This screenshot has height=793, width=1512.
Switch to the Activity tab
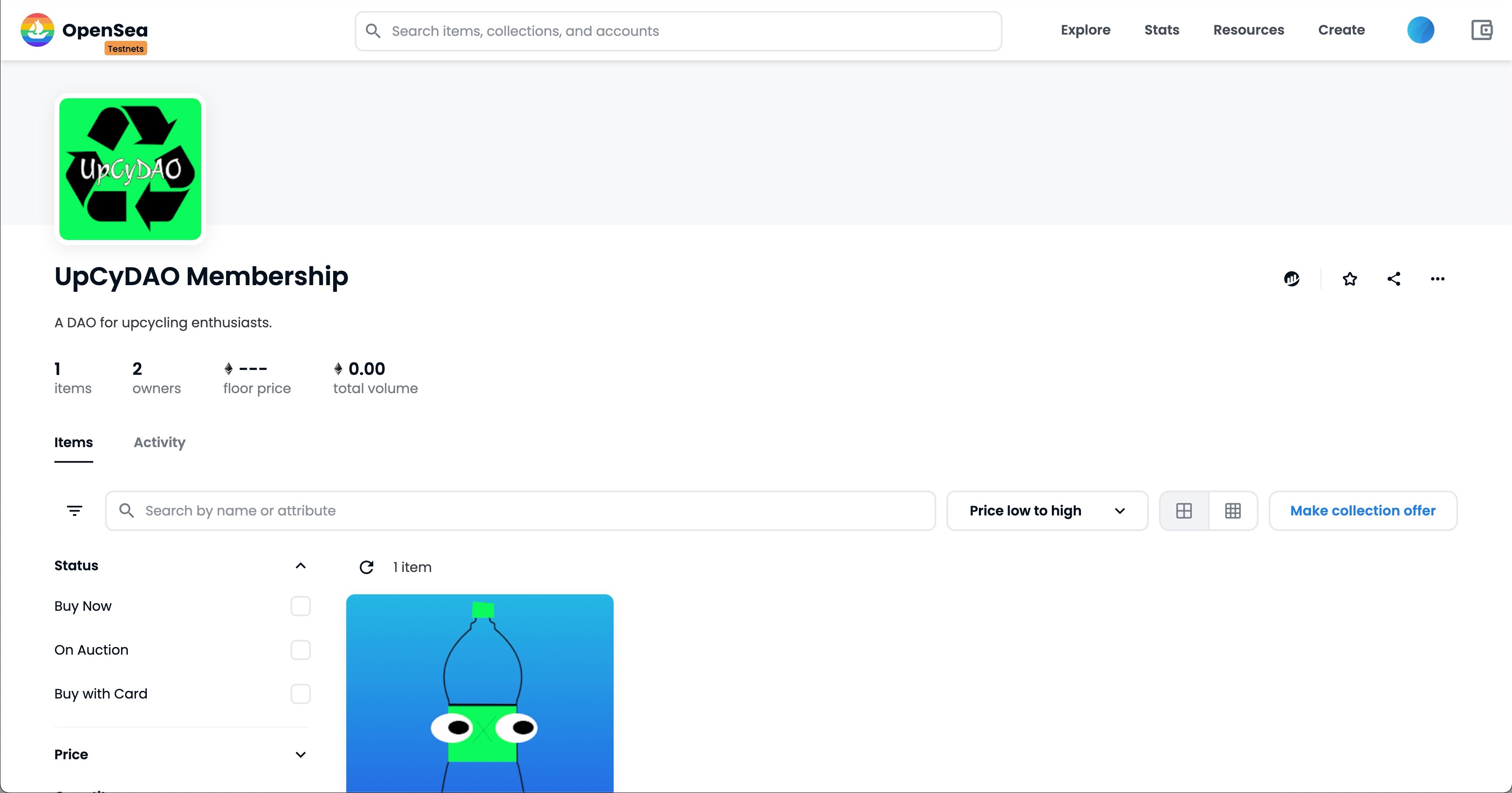pyautogui.click(x=159, y=442)
